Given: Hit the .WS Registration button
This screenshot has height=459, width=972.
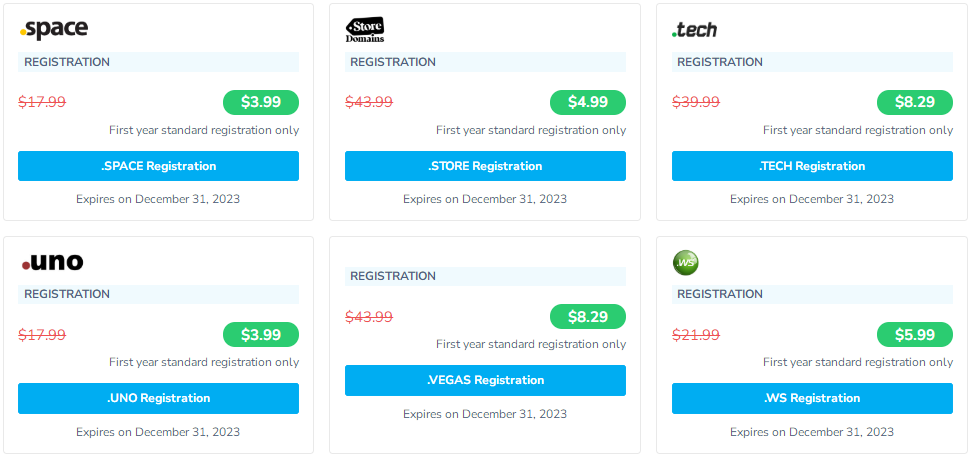Looking at the screenshot, I should (x=812, y=398).
